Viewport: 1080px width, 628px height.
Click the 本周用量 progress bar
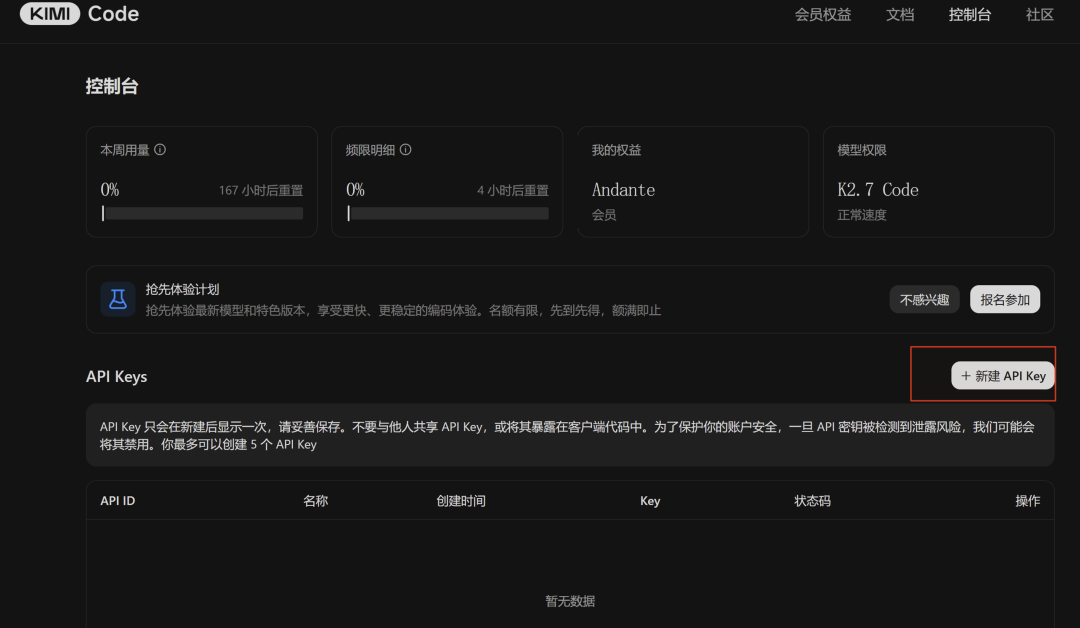(x=202, y=213)
